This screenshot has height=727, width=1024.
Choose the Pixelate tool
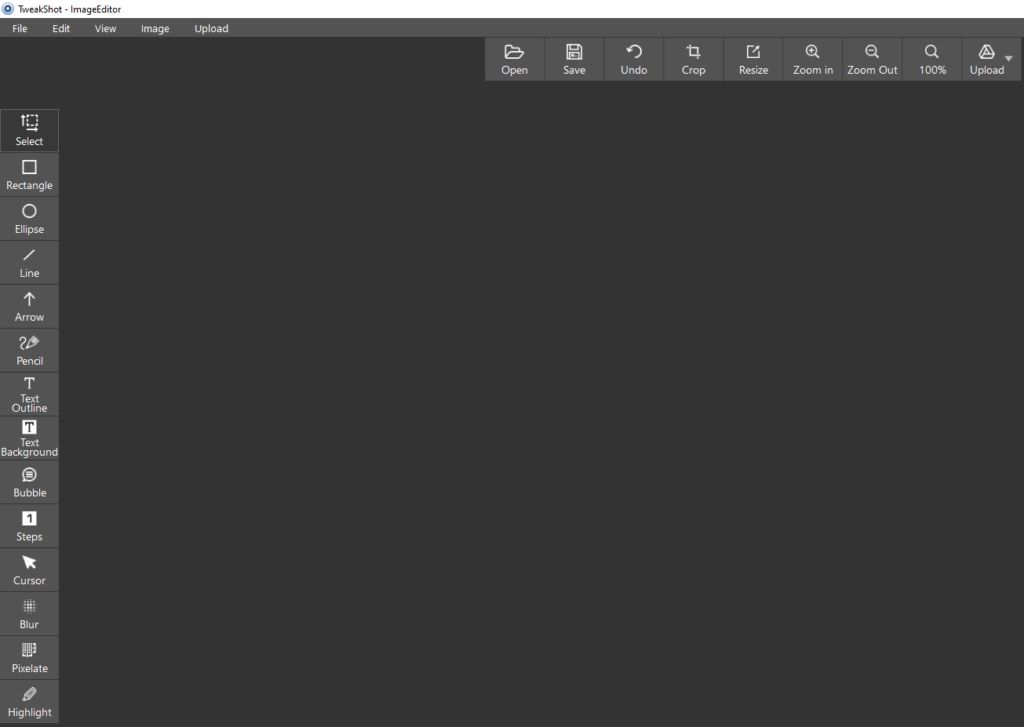(x=29, y=657)
